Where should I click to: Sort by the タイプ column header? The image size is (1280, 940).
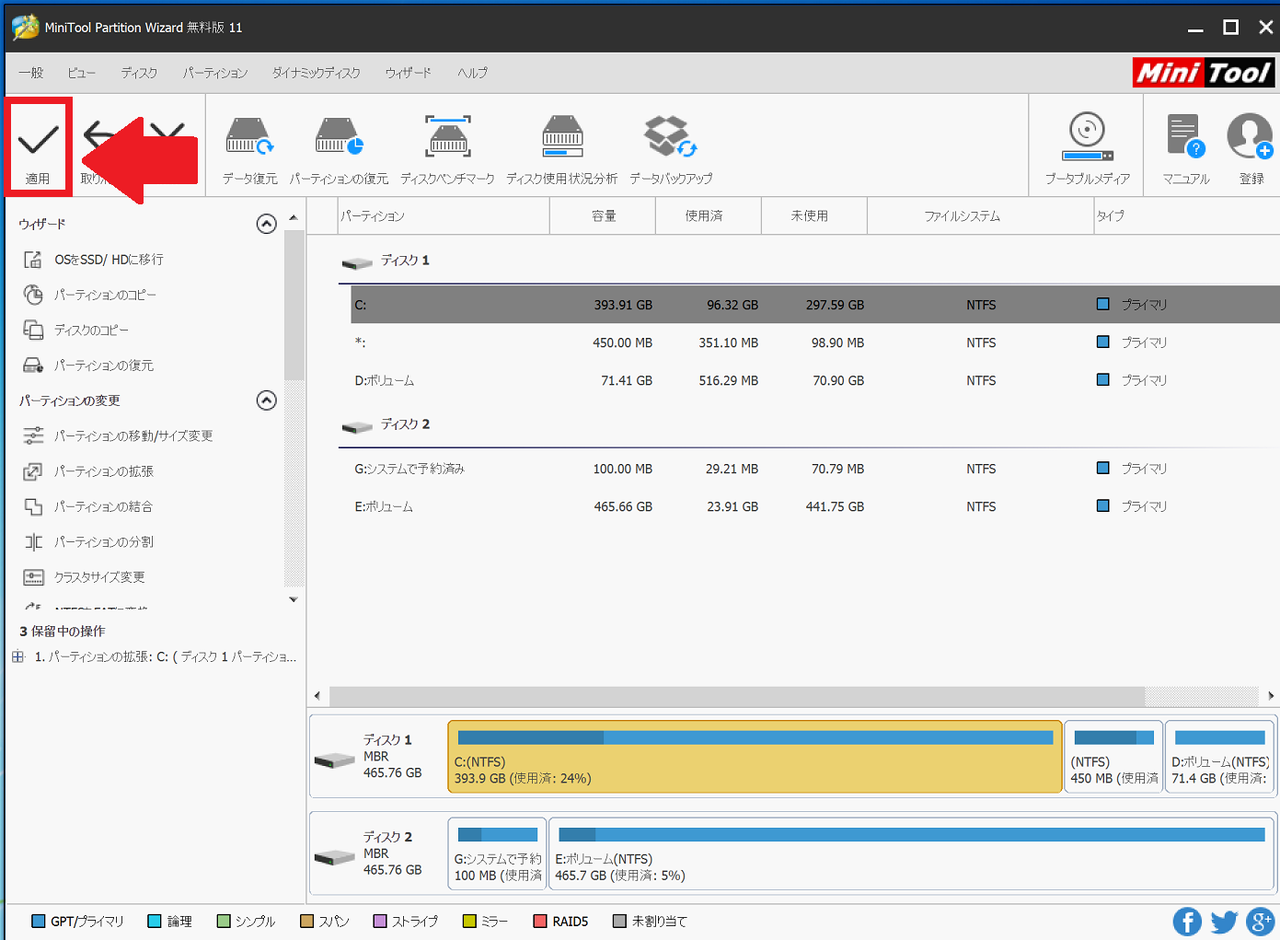[1187, 216]
